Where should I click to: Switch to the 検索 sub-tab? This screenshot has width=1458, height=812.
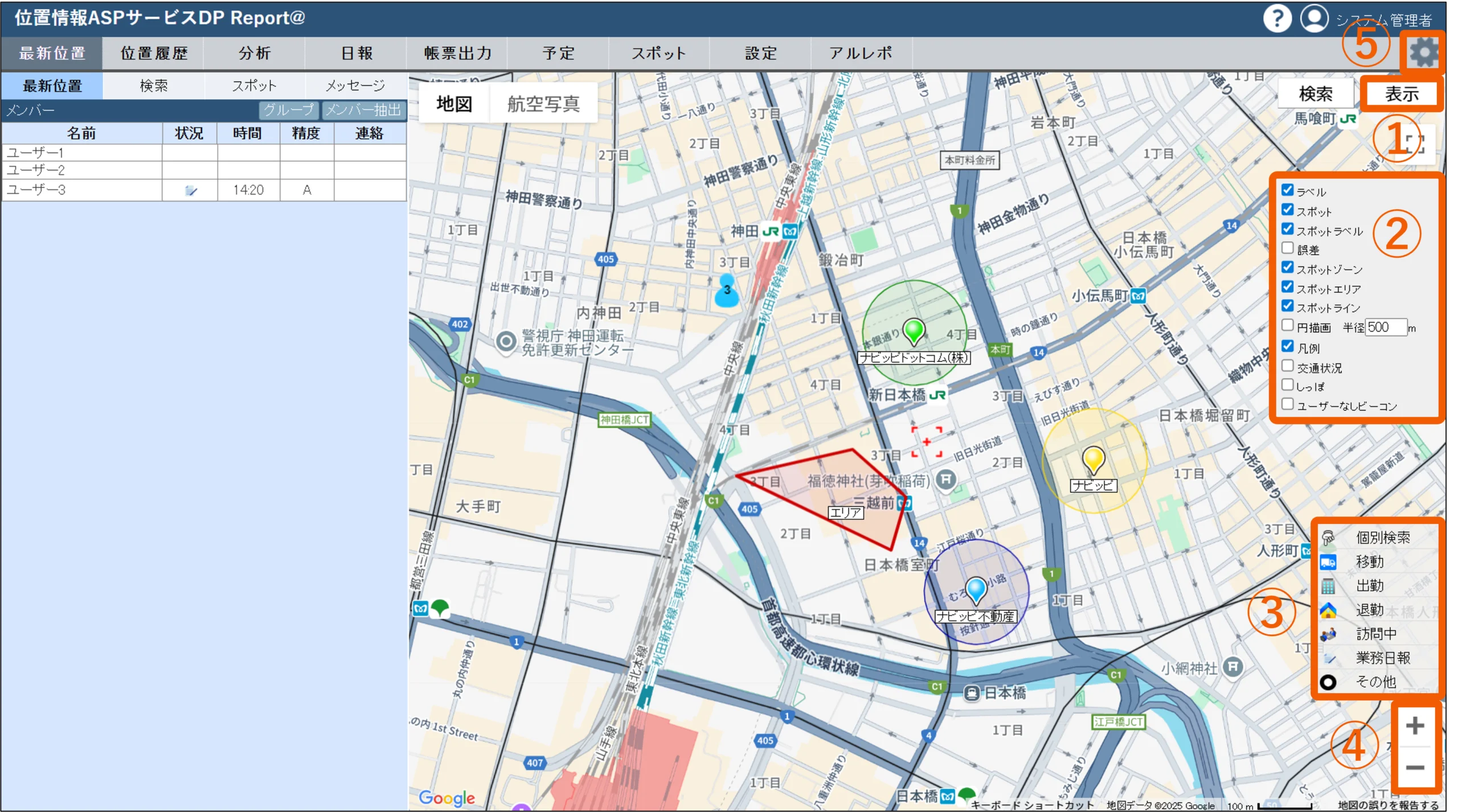click(153, 86)
